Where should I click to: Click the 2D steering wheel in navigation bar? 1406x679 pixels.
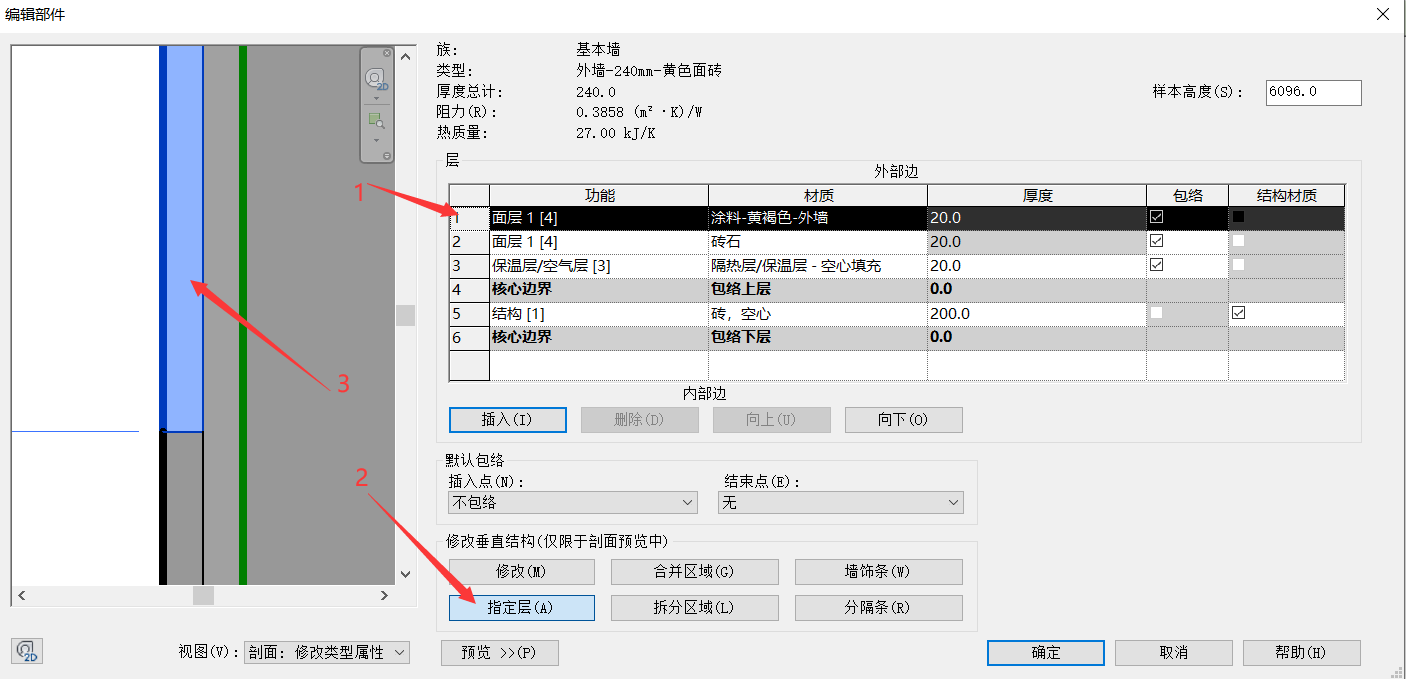376,78
